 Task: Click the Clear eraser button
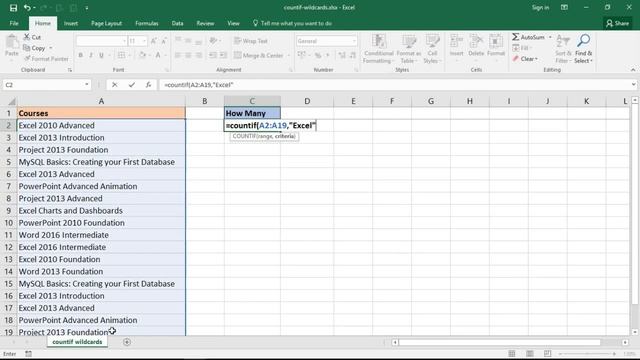click(x=526, y=59)
